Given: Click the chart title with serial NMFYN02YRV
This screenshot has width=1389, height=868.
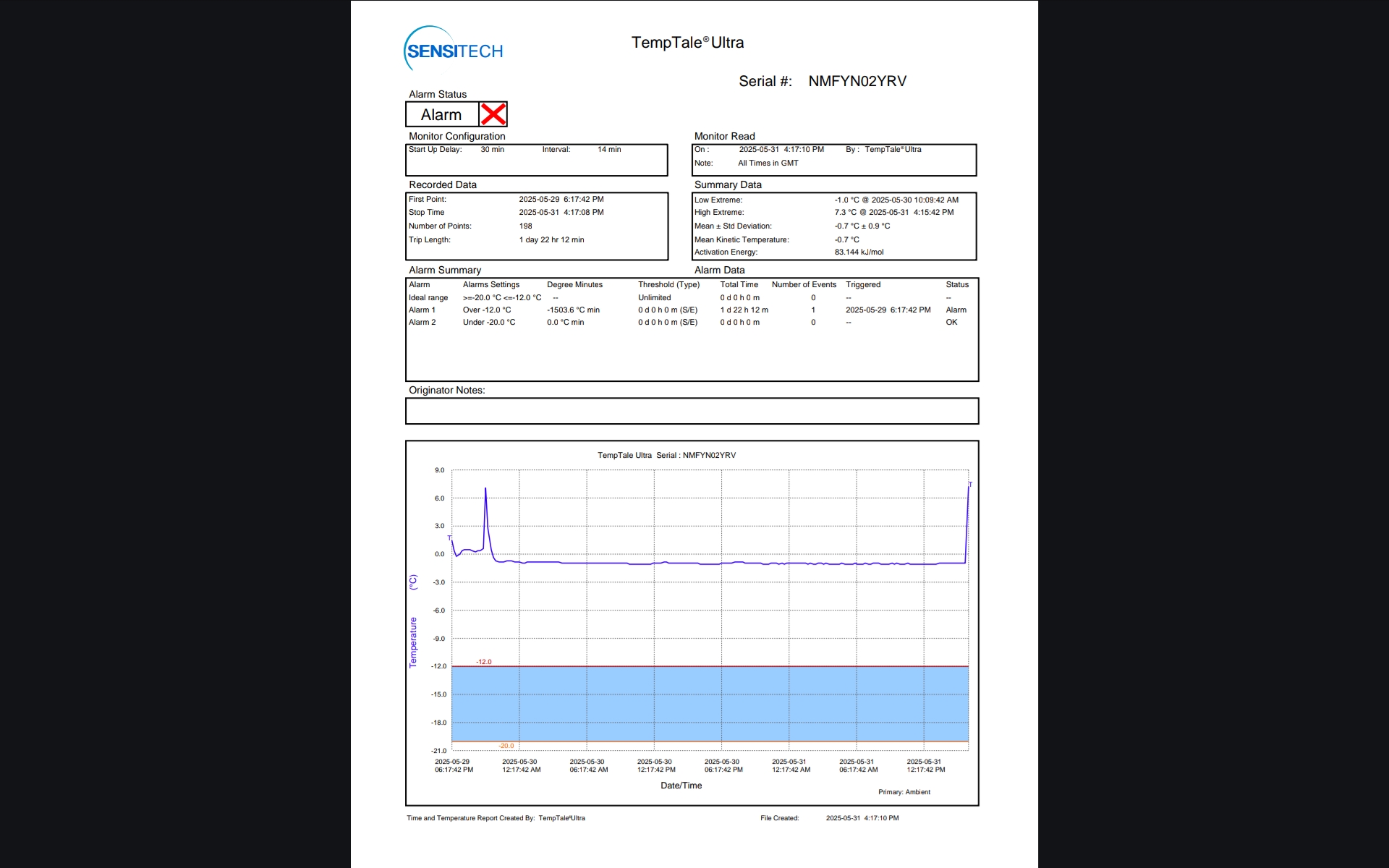Looking at the screenshot, I should (666, 456).
